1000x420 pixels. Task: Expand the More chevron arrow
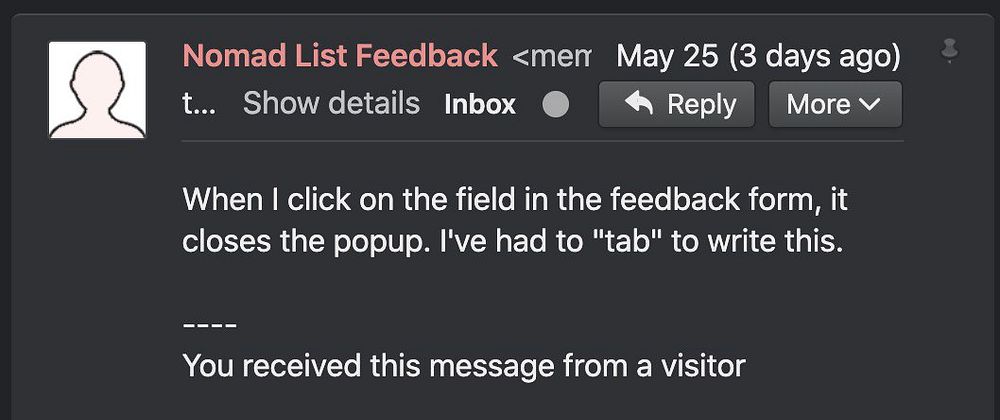(869, 104)
